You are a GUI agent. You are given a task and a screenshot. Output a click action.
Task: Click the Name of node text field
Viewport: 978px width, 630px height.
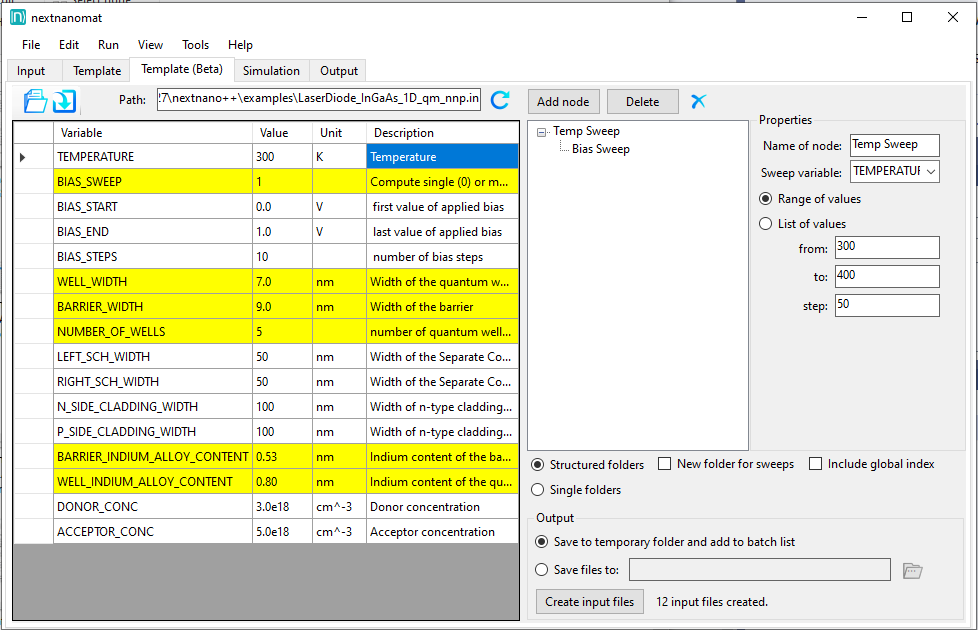tap(894, 146)
